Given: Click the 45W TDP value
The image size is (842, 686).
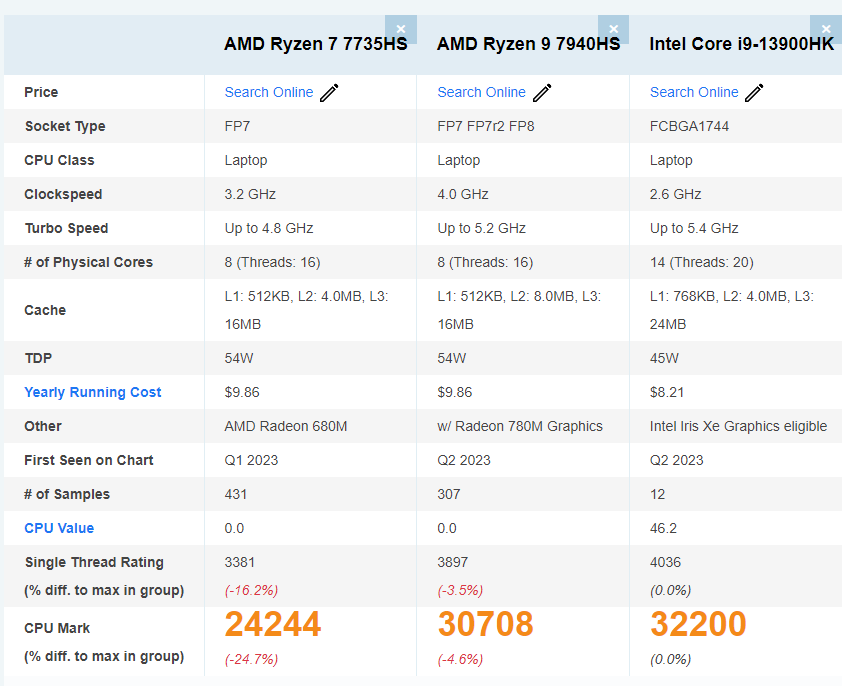Looking at the screenshot, I should click(664, 358).
